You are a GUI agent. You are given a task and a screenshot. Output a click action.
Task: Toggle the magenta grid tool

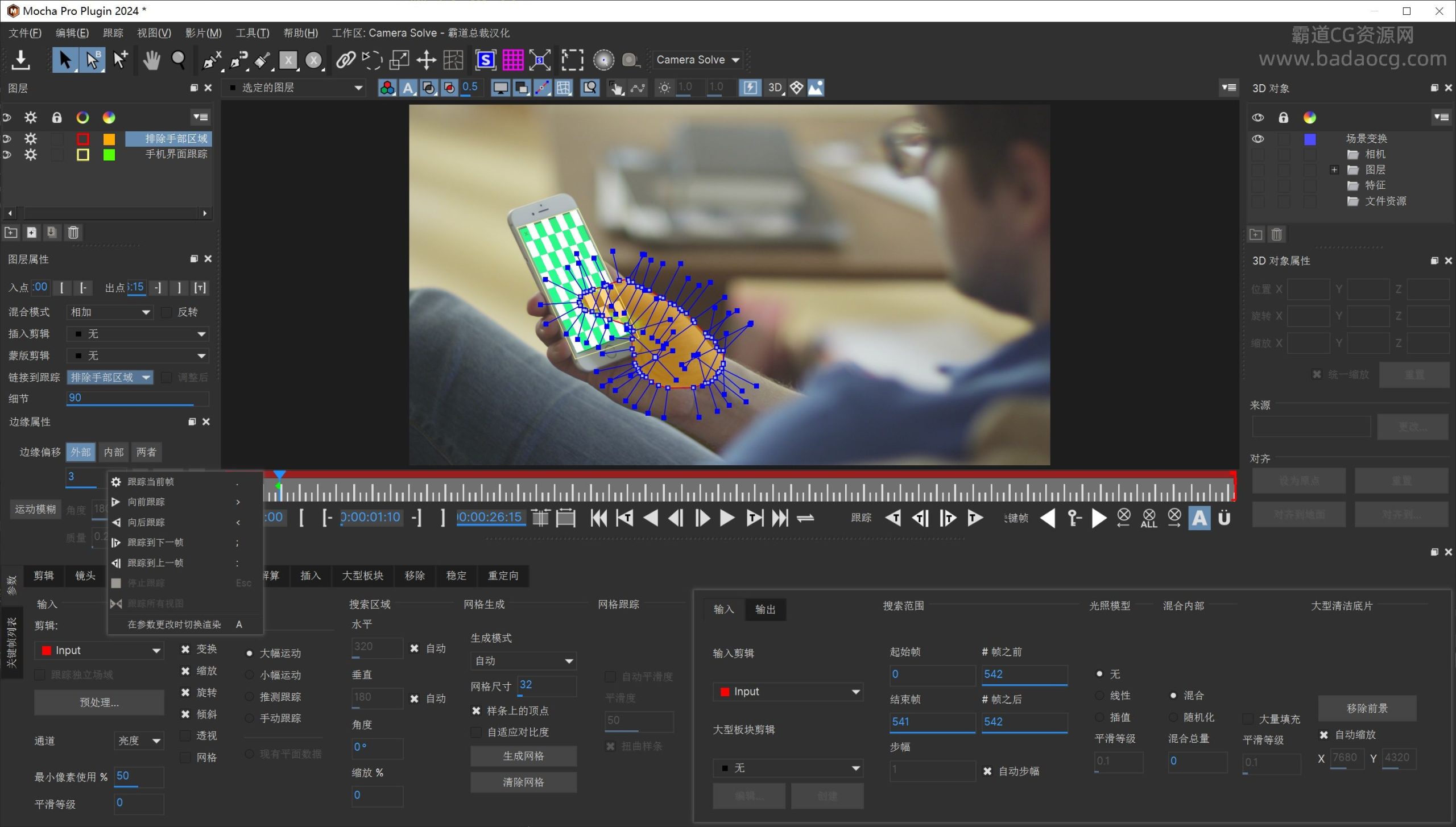coord(512,60)
